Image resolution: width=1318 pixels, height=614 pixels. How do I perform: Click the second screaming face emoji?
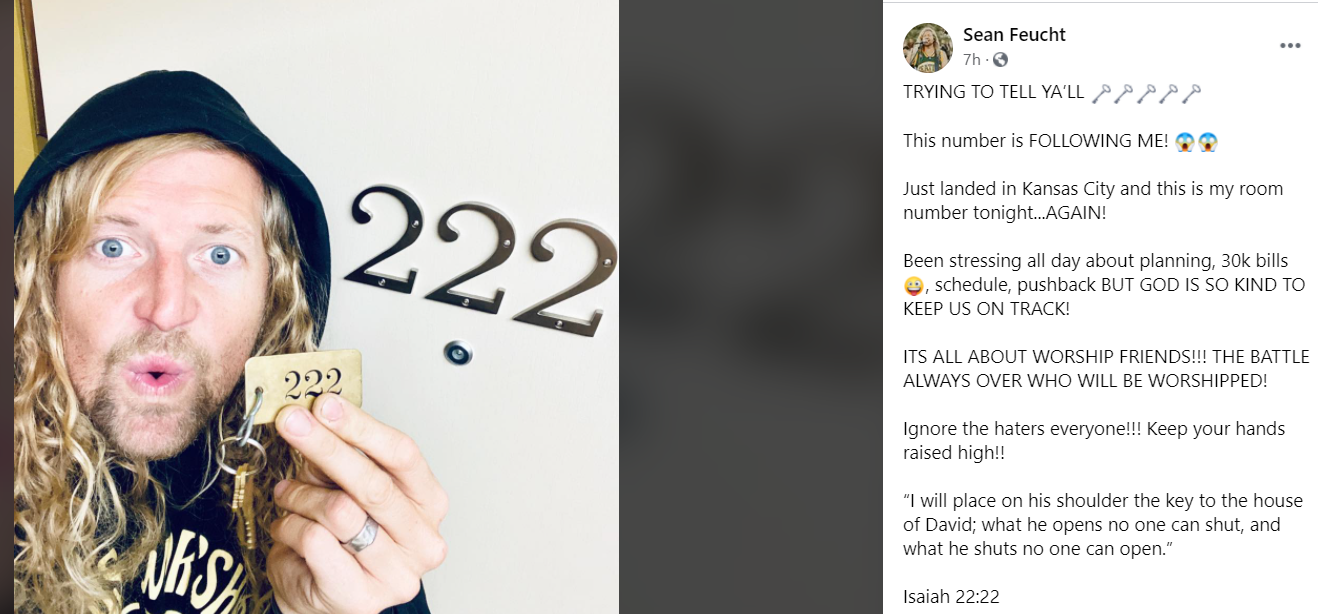[x=1207, y=141]
